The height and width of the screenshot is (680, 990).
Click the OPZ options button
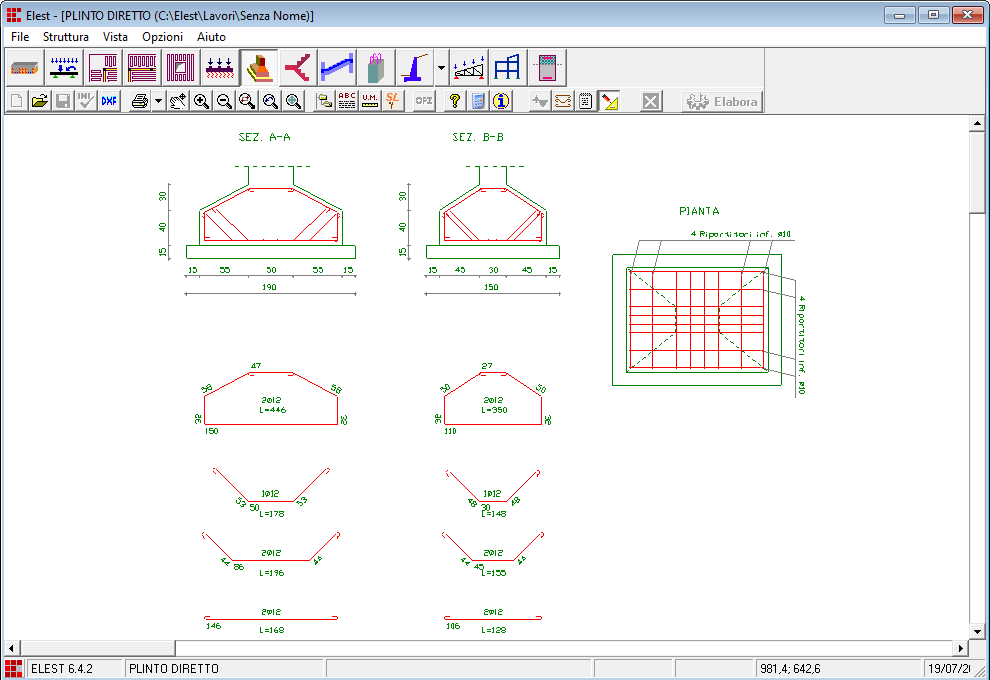[424, 101]
